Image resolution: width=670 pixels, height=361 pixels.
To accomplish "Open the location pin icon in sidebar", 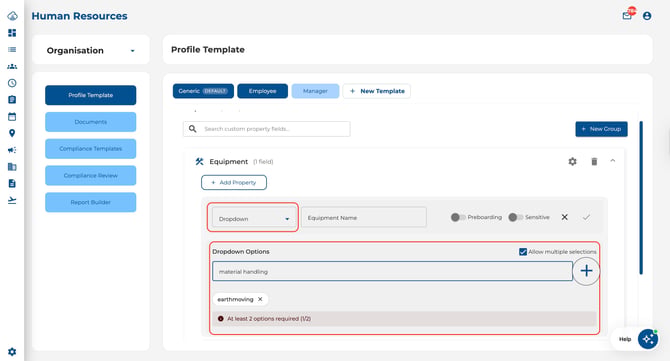I will [12, 133].
